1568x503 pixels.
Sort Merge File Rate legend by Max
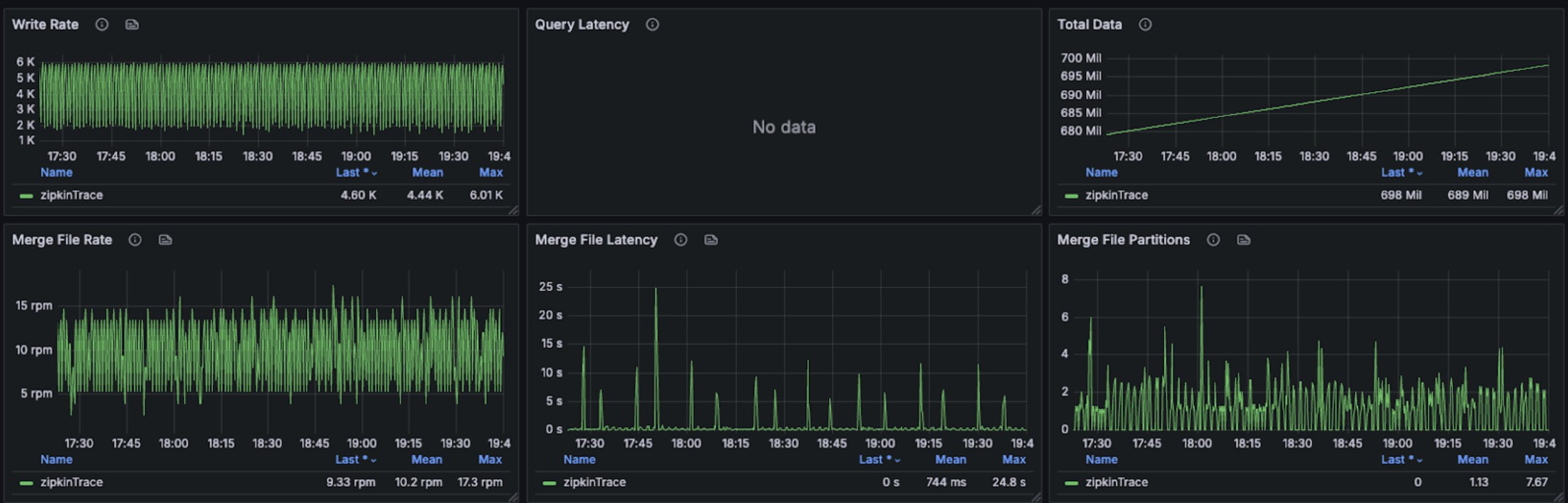[490, 460]
